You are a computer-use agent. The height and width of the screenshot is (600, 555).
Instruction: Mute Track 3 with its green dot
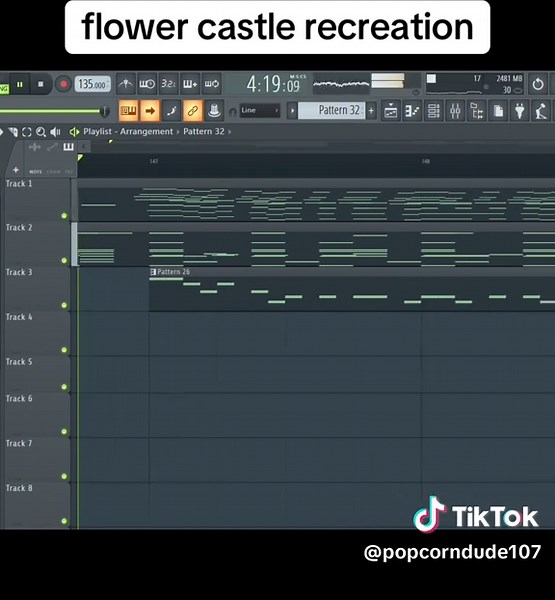tap(64, 305)
